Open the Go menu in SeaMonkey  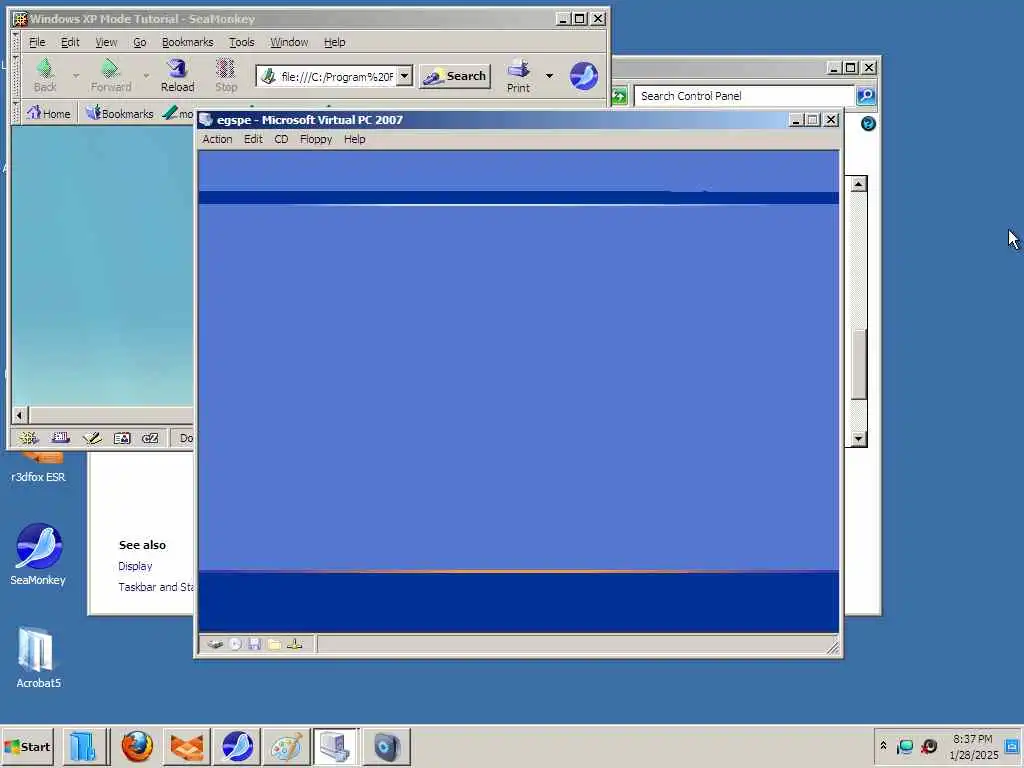coord(140,42)
